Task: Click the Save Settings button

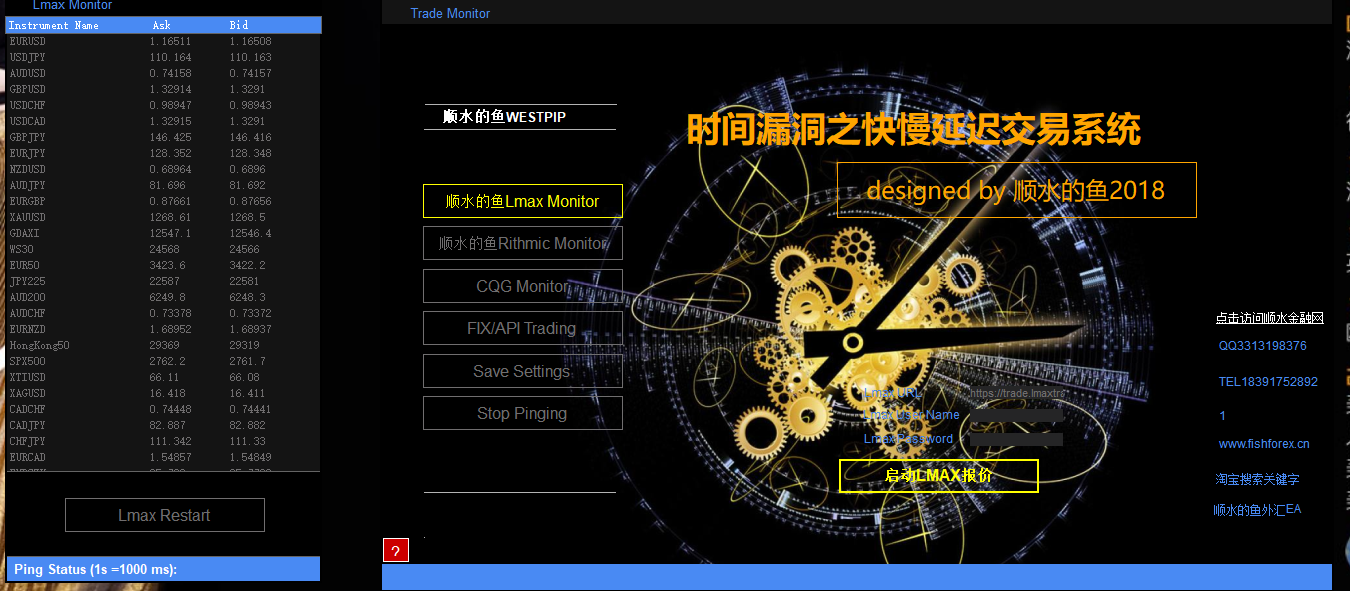Action: pyautogui.click(x=522, y=371)
